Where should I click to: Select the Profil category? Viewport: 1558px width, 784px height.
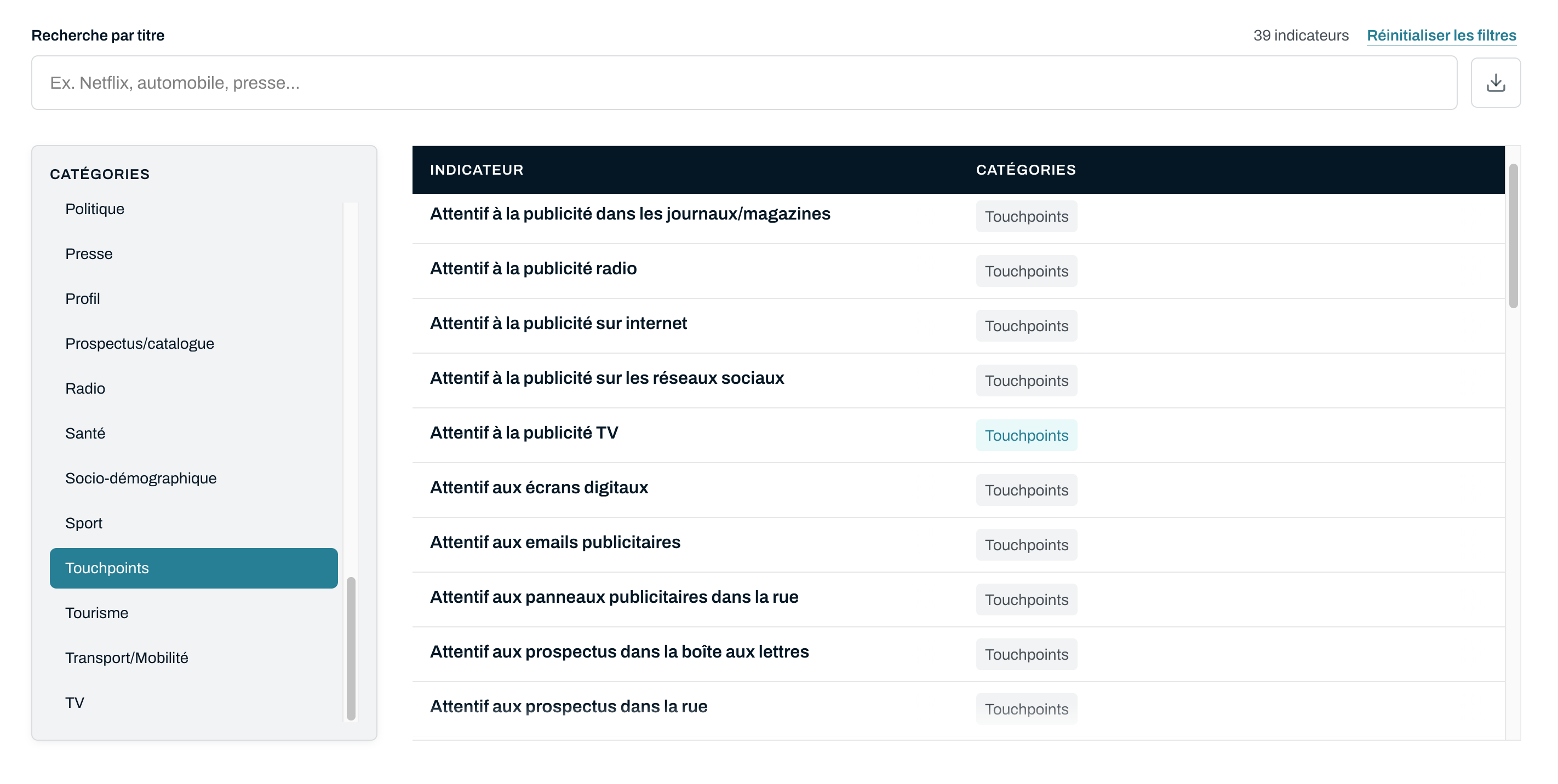pyautogui.click(x=193, y=298)
